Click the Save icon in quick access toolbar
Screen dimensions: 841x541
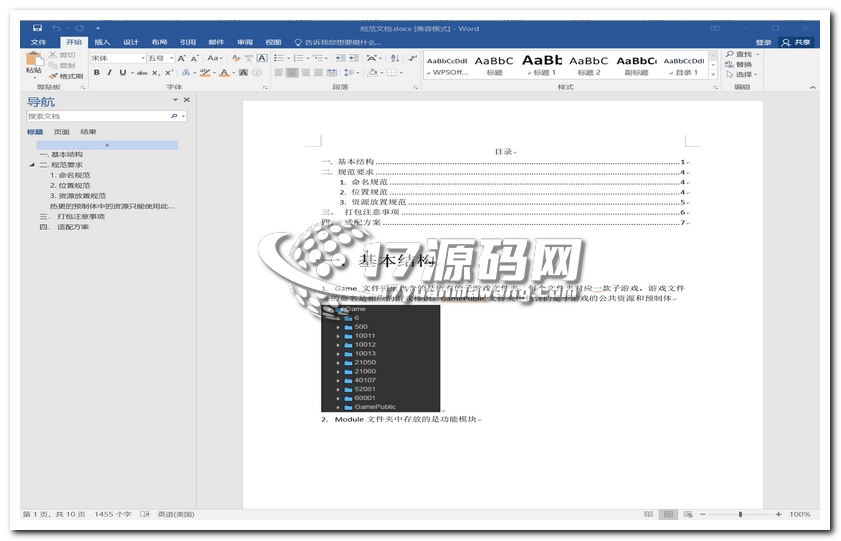point(38,28)
